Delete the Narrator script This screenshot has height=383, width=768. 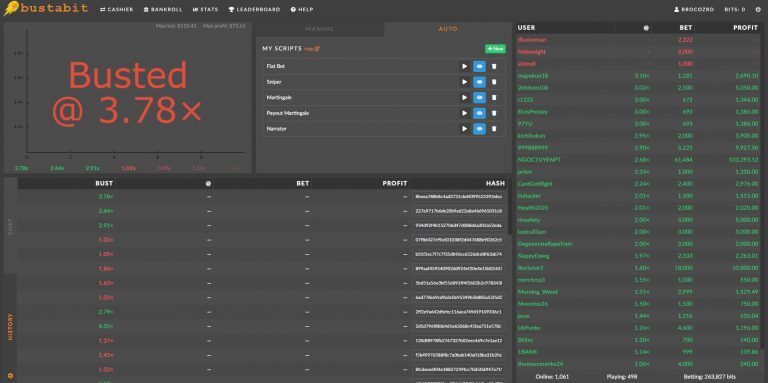[494, 129]
